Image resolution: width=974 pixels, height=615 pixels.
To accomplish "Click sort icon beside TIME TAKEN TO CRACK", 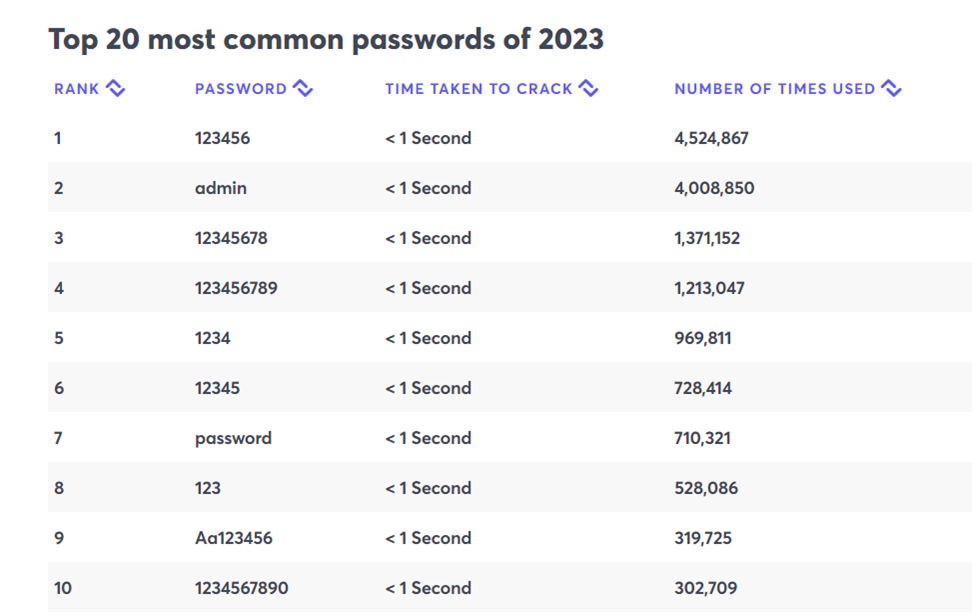I will point(589,89).
